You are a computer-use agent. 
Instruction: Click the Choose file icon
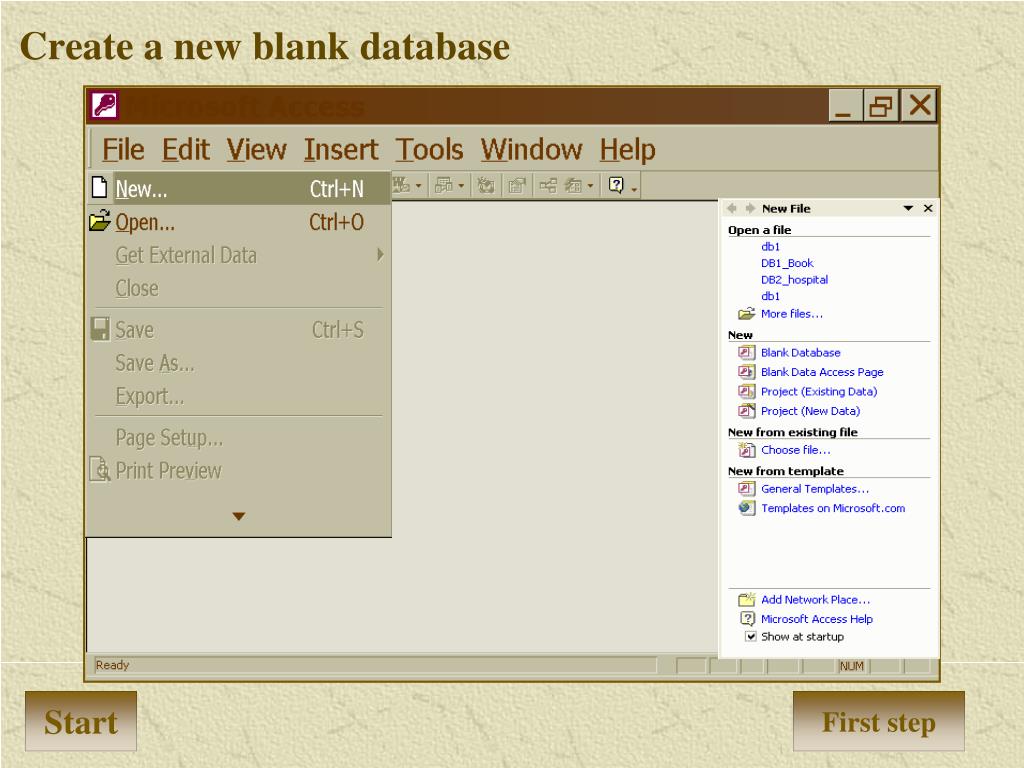[746, 450]
